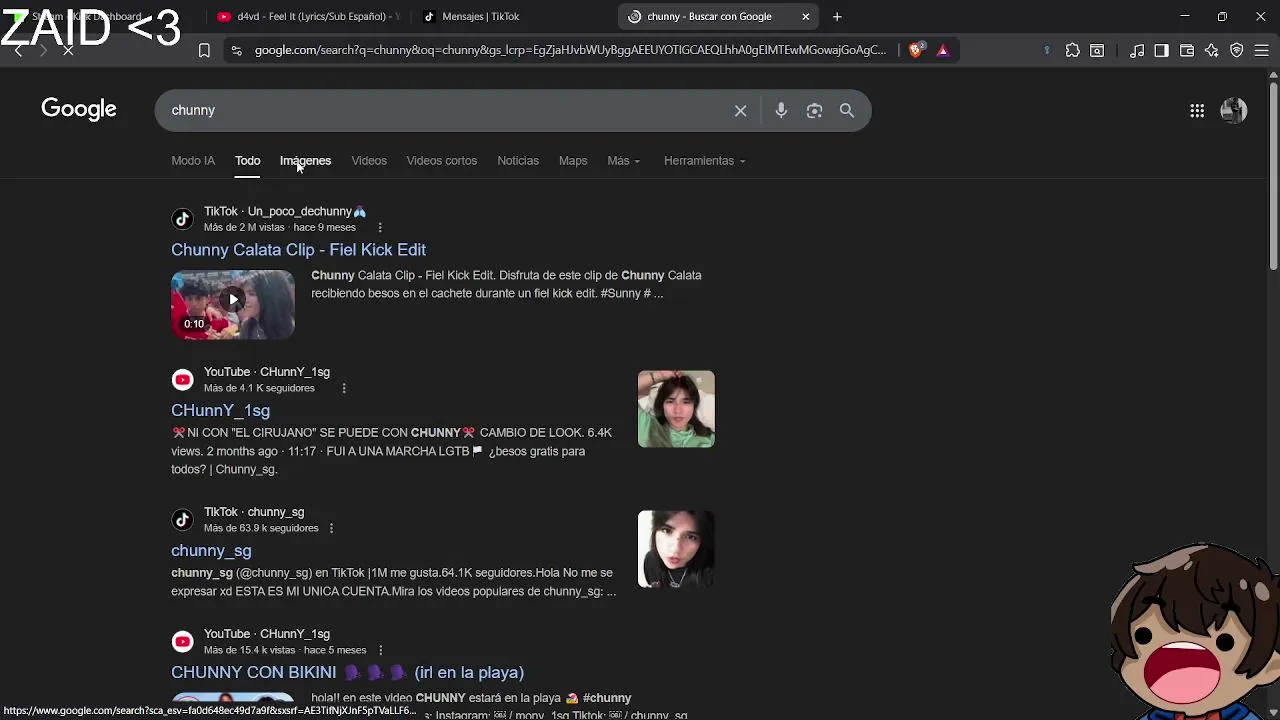Close the chunny - Buscar con Google tab

click(806, 16)
